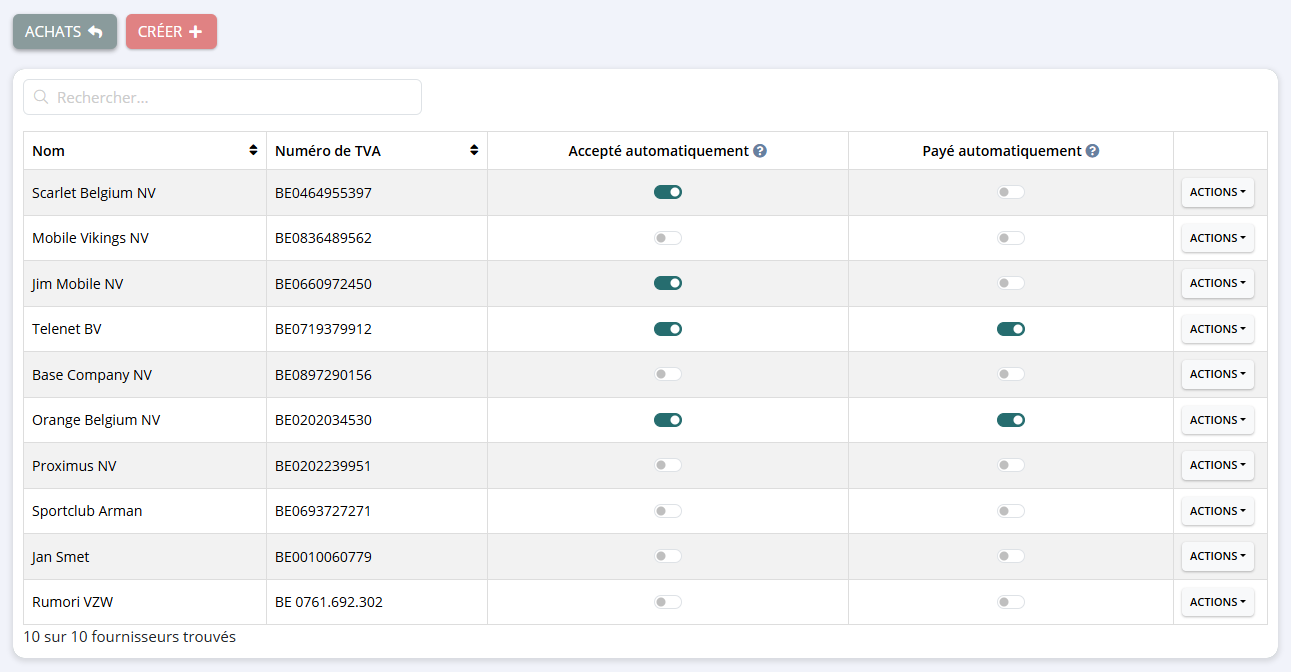Click the help icon beside Accepté automatiquement

pyautogui.click(x=760, y=151)
